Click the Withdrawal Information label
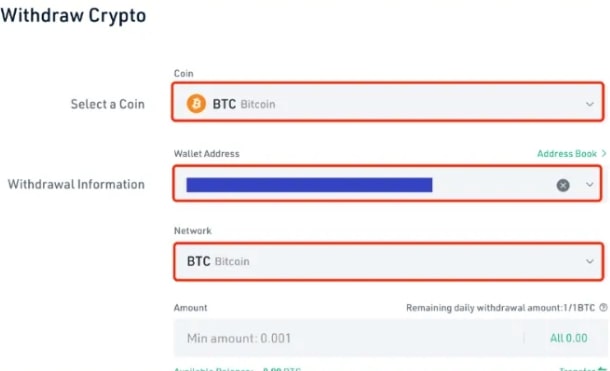The width and height of the screenshot is (610, 371). point(76,184)
